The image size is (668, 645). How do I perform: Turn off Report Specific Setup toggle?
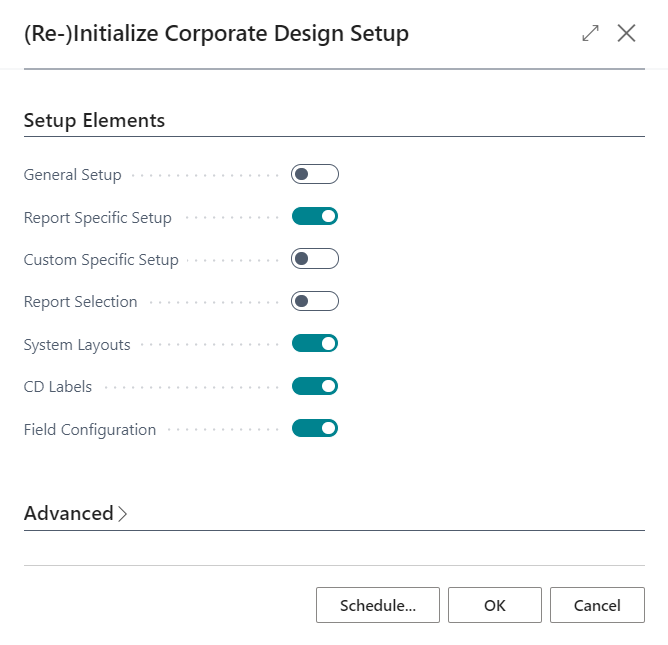[x=315, y=216]
